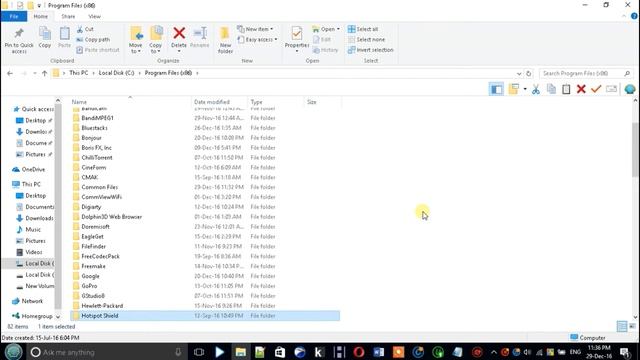Click Invert selection in ribbon
640x360 pixels.
point(370,50)
